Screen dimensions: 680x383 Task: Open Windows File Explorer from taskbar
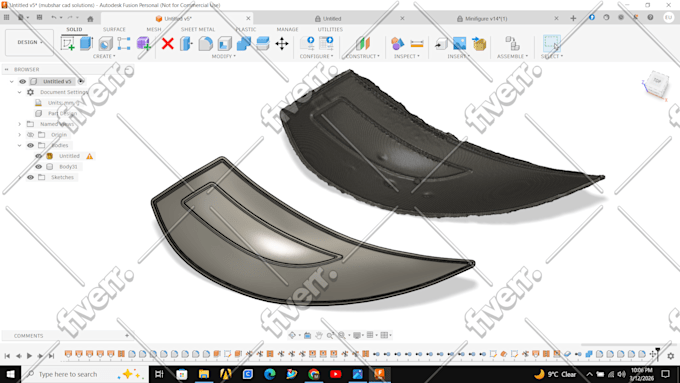click(203, 374)
